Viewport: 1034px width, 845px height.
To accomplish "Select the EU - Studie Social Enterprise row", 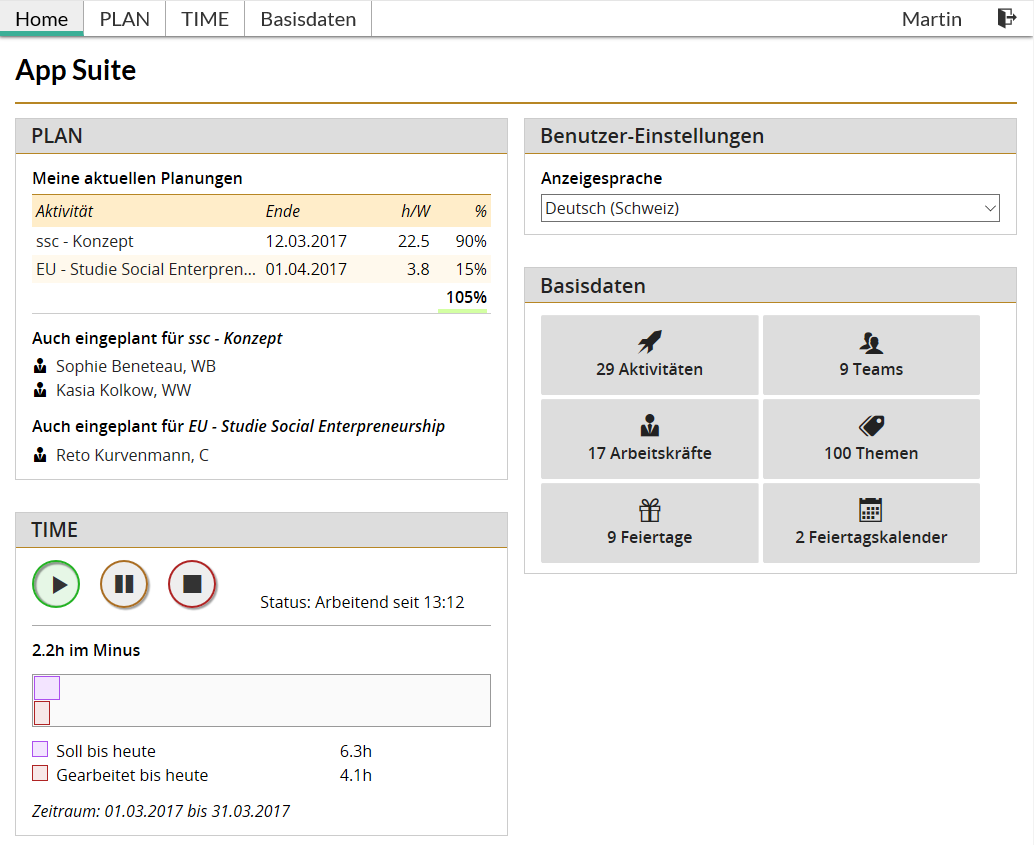I will tap(261, 269).
